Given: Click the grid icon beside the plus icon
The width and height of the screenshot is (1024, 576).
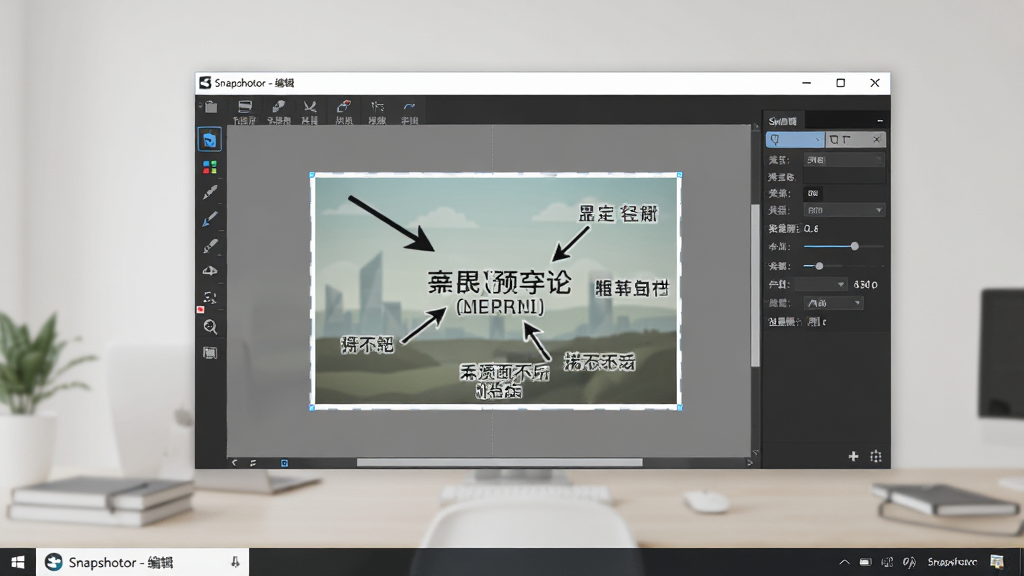Looking at the screenshot, I should click(876, 456).
